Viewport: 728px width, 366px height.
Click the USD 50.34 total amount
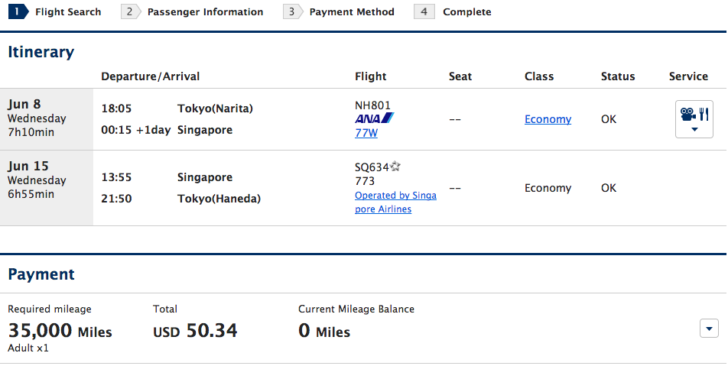195,331
